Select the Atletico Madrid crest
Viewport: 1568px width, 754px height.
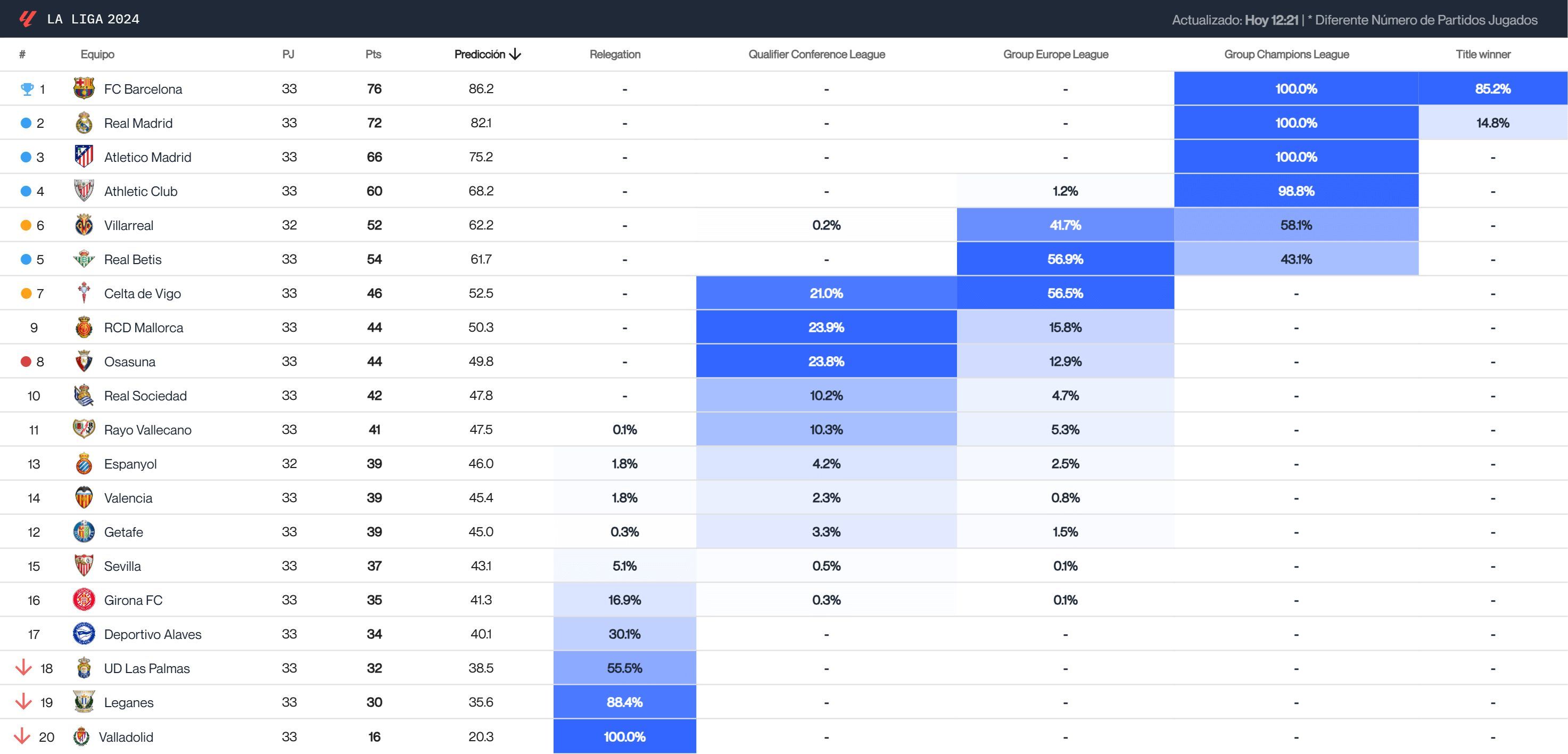[85, 157]
